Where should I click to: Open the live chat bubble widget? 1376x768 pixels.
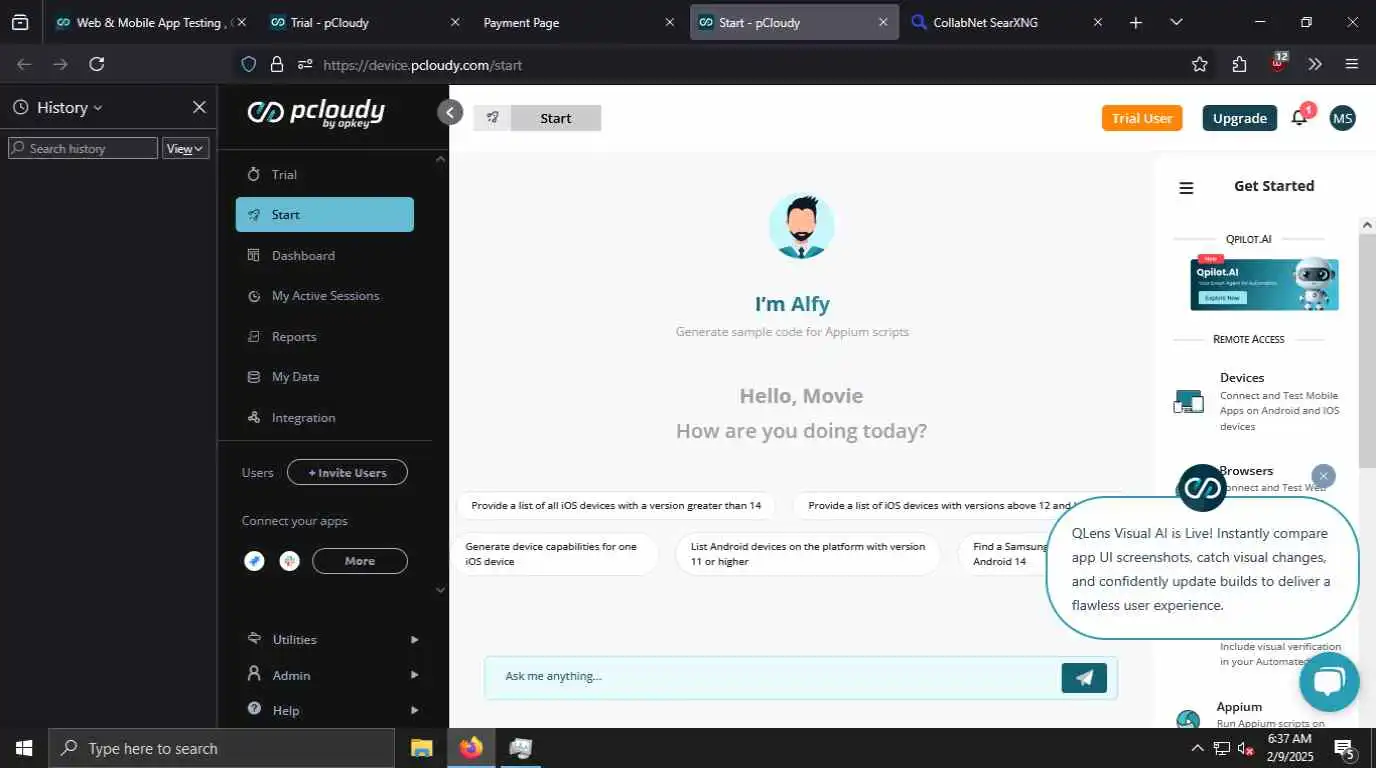(1329, 682)
